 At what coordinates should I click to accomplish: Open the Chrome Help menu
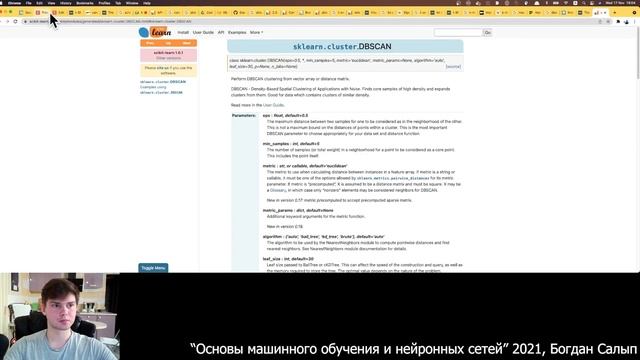click(x=147, y=3)
